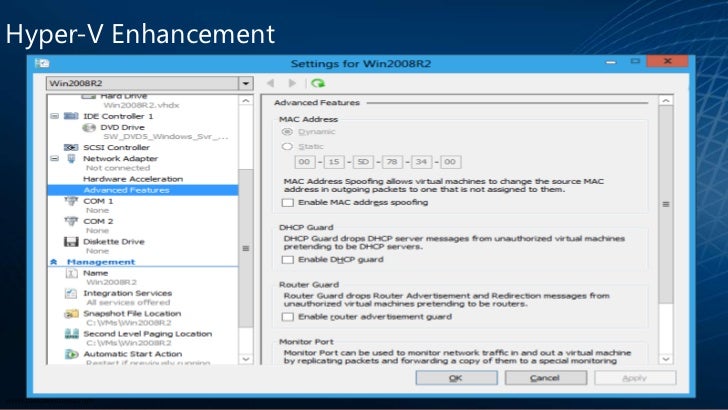Screen dimensions: 728x410
Task: Click the left tree scrollbar down arrow
Action: (246, 359)
